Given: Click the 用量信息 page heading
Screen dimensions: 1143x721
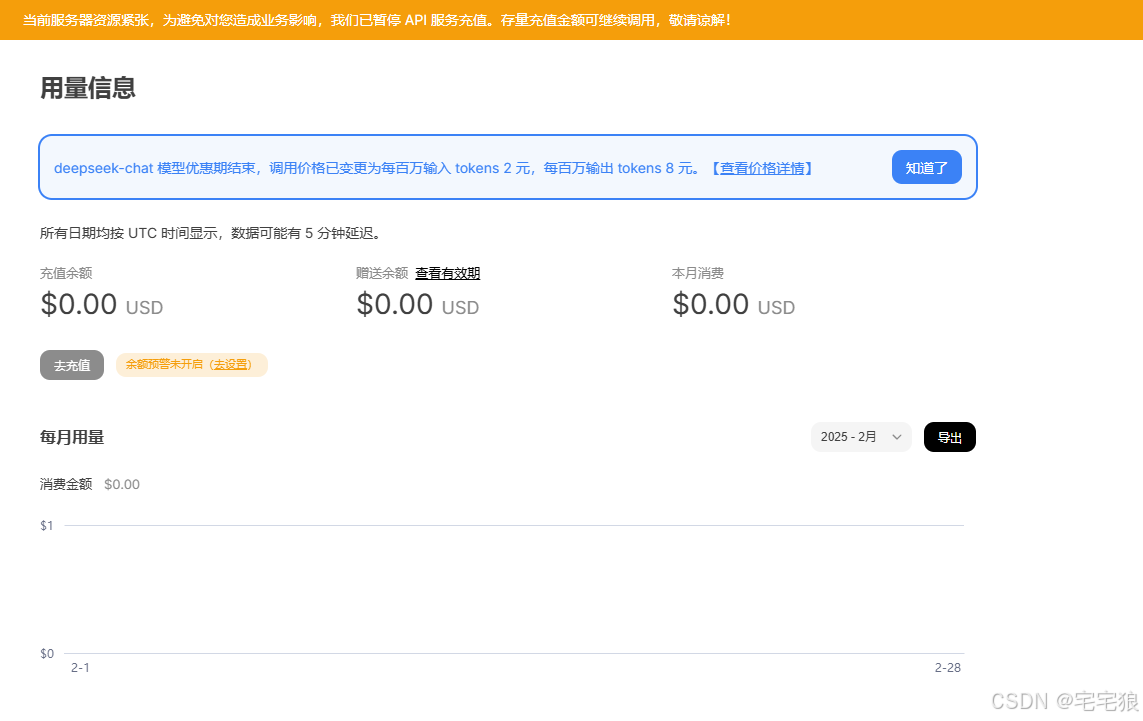Looking at the screenshot, I should (x=87, y=87).
